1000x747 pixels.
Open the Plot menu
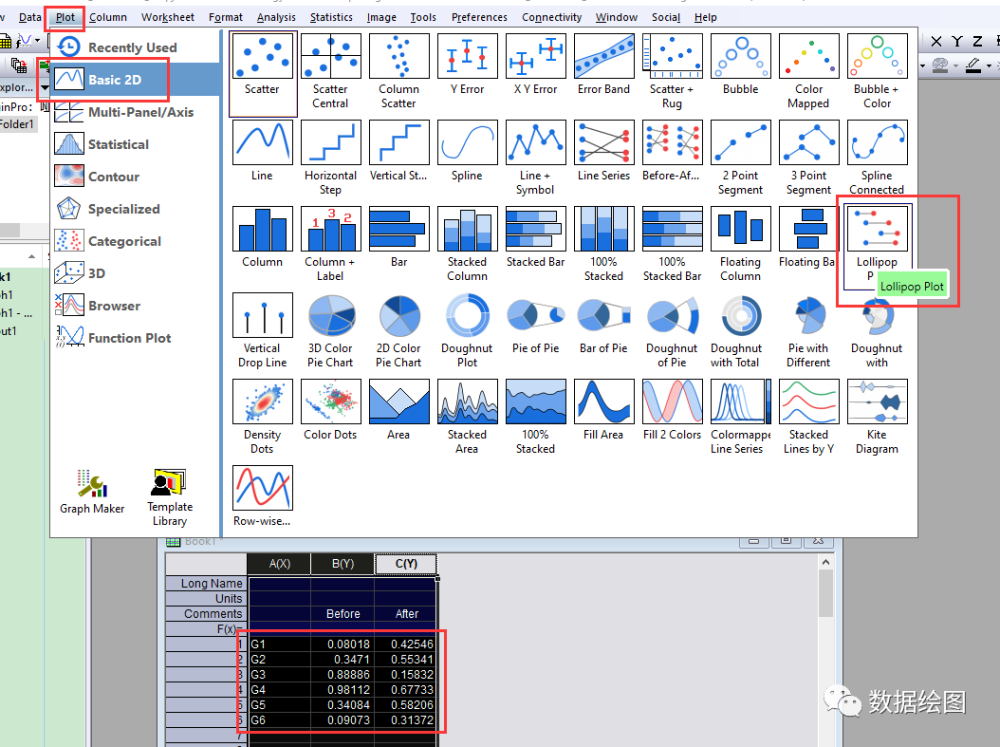coord(65,17)
